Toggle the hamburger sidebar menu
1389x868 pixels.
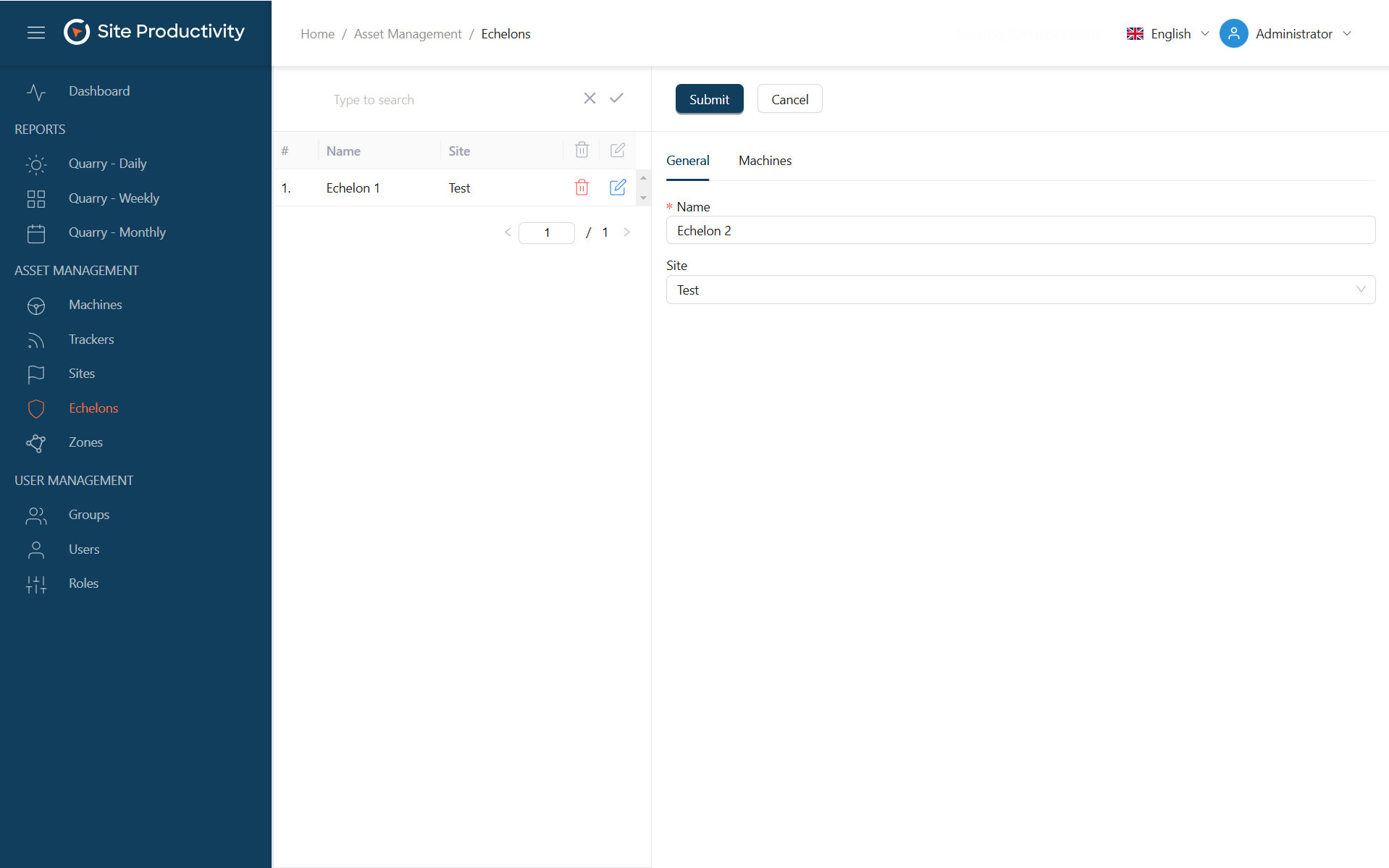click(35, 33)
